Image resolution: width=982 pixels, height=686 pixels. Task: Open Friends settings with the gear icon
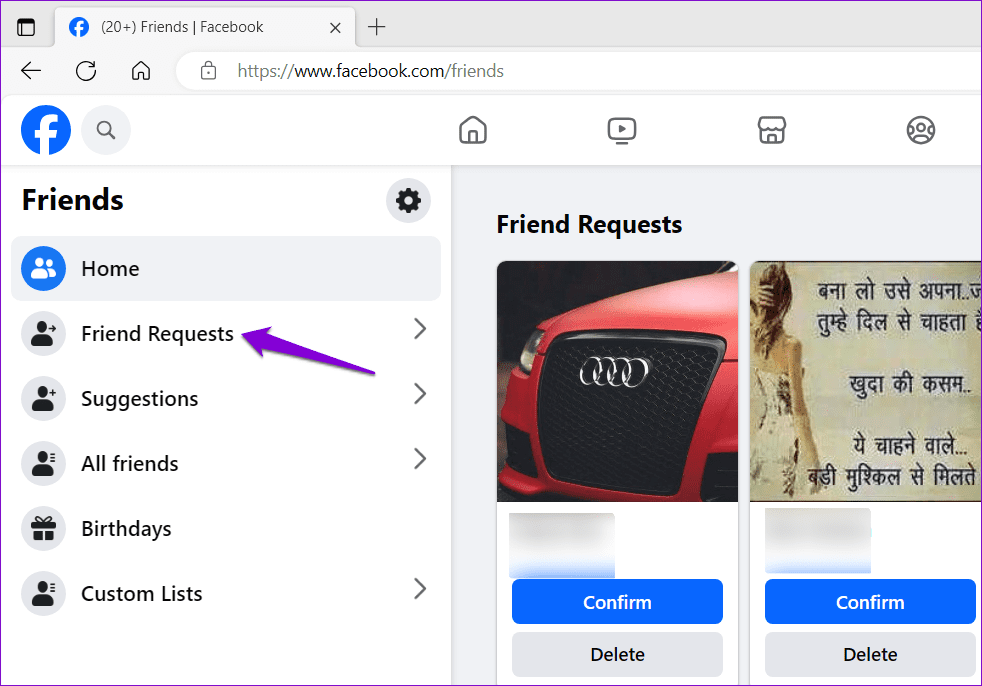pyautogui.click(x=408, y=200)
